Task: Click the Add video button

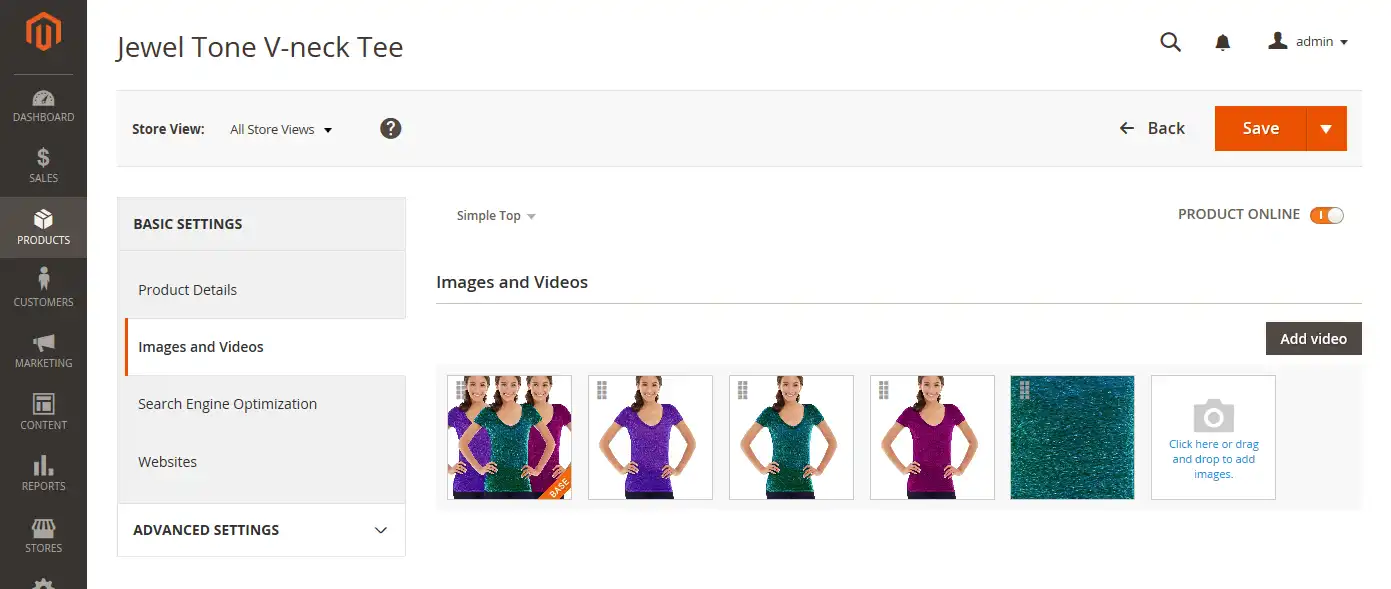Action: (1313, 339)
